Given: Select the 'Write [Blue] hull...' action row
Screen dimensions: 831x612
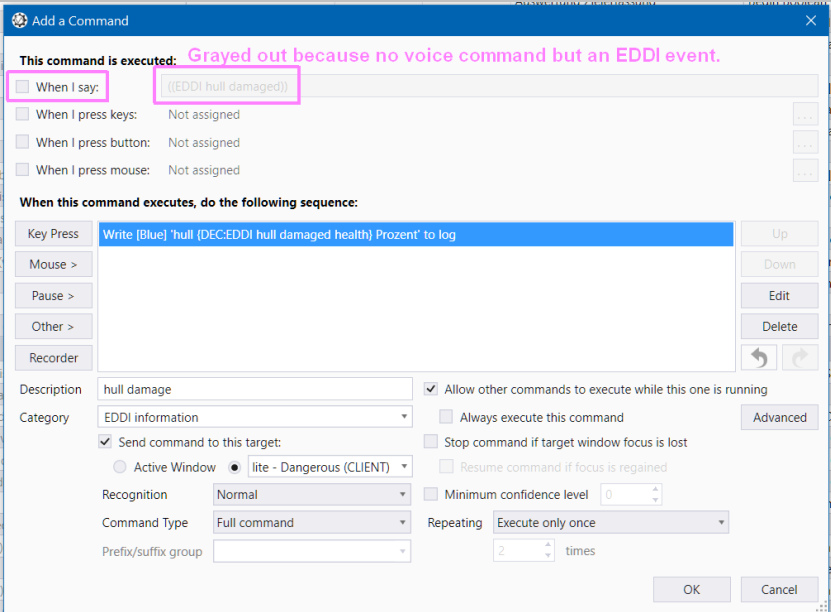Looking at the screenshot, I should [416, 235].
